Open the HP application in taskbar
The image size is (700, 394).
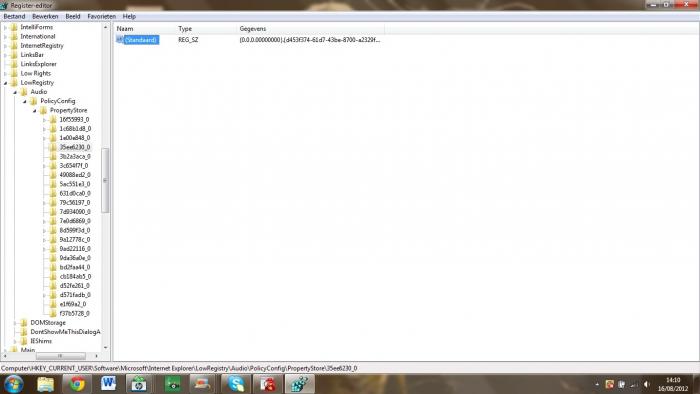pos(139,384)
